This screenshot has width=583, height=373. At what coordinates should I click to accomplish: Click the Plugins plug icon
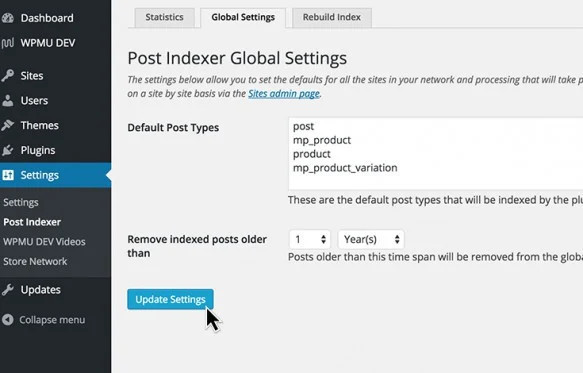7,150
